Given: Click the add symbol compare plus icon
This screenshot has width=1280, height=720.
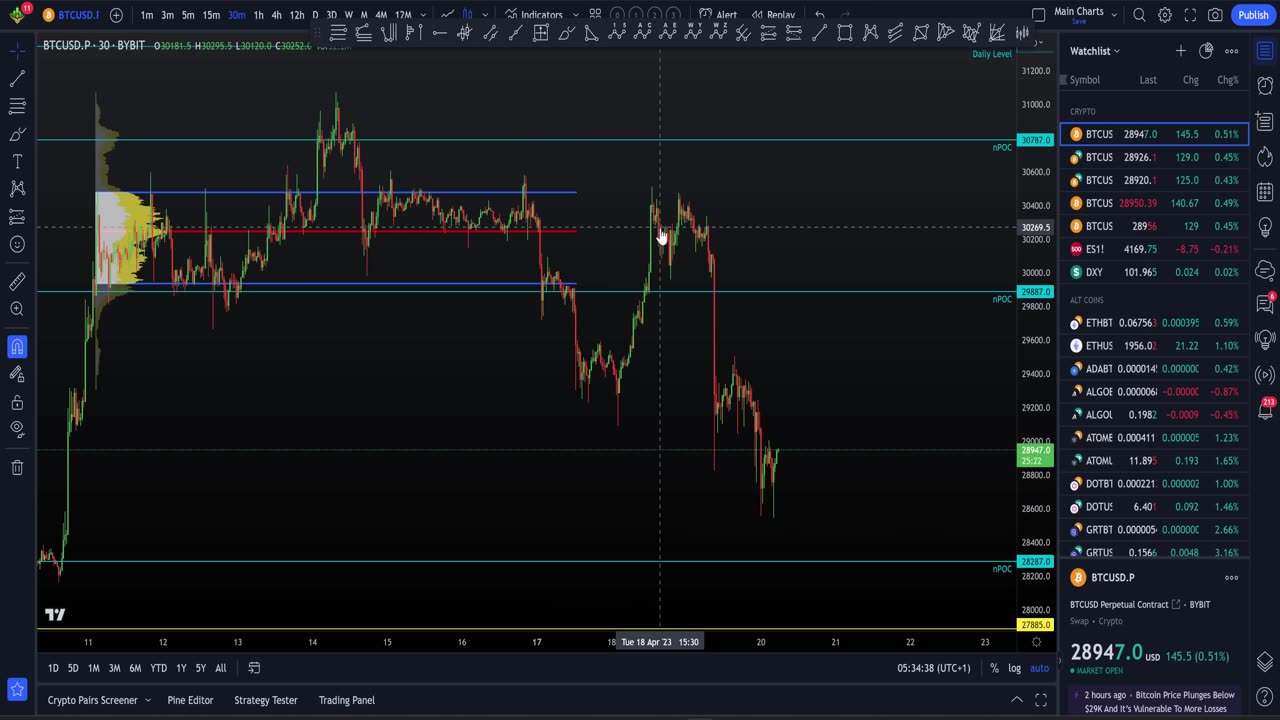Looking at the screenshot, I should coord(116,15).
